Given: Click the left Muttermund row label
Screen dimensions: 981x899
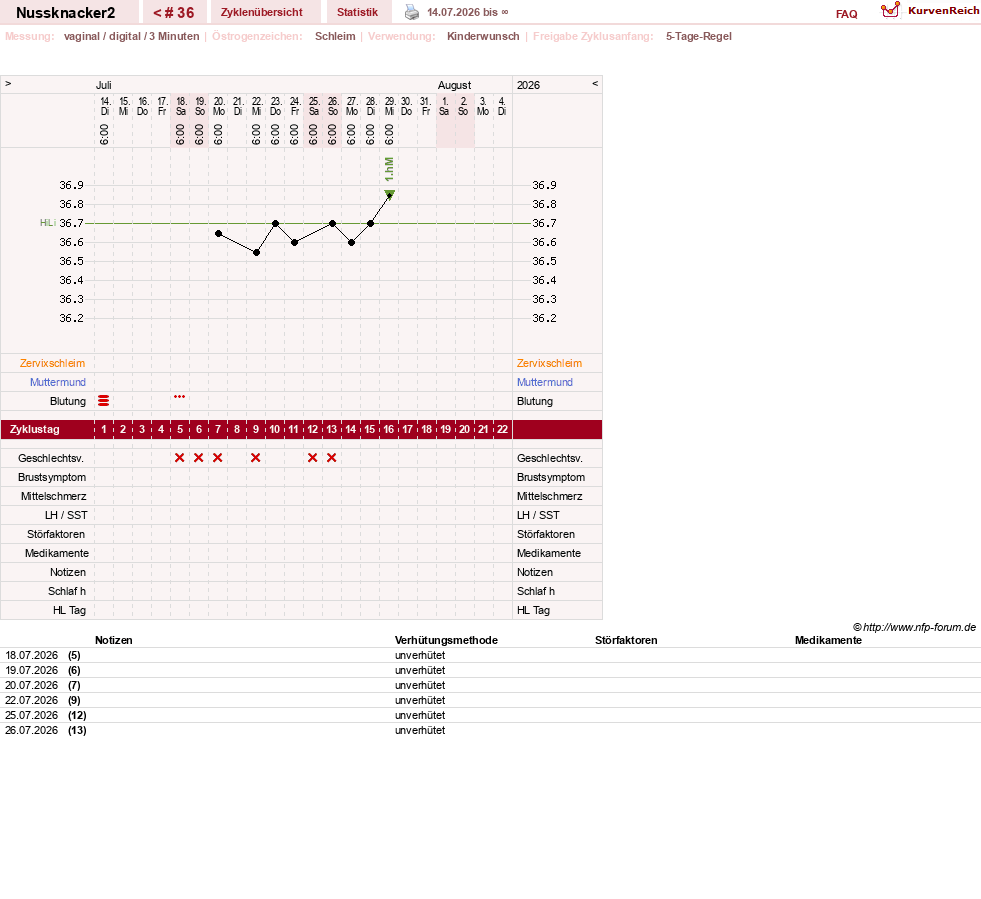Looking at the screenshot, I should point(58,382).
